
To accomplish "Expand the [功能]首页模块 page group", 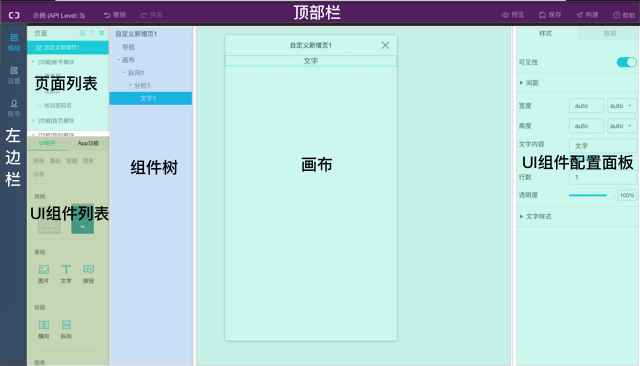I will (x=33, y=121).
